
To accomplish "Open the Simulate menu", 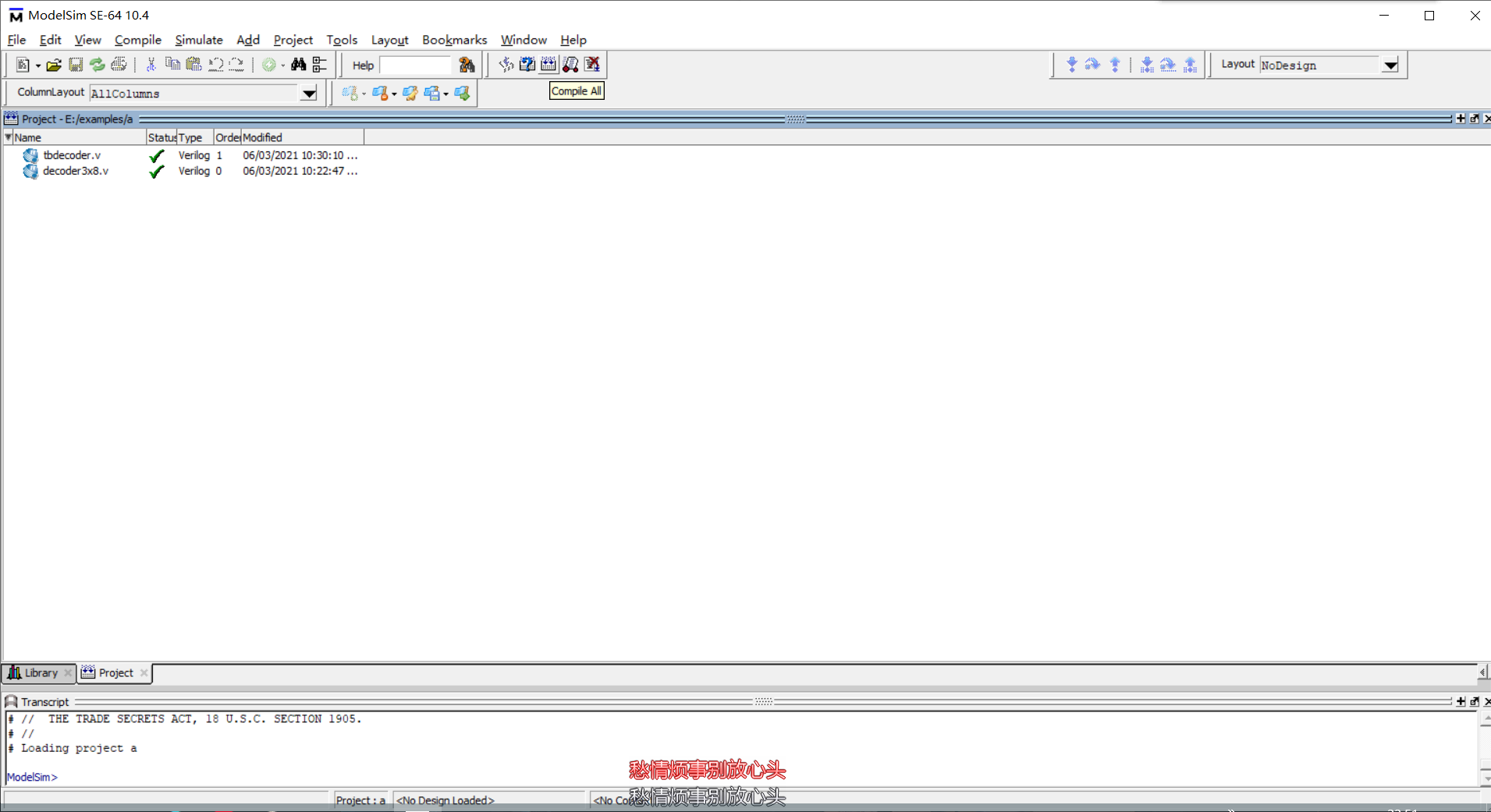I will coord(198,40).
